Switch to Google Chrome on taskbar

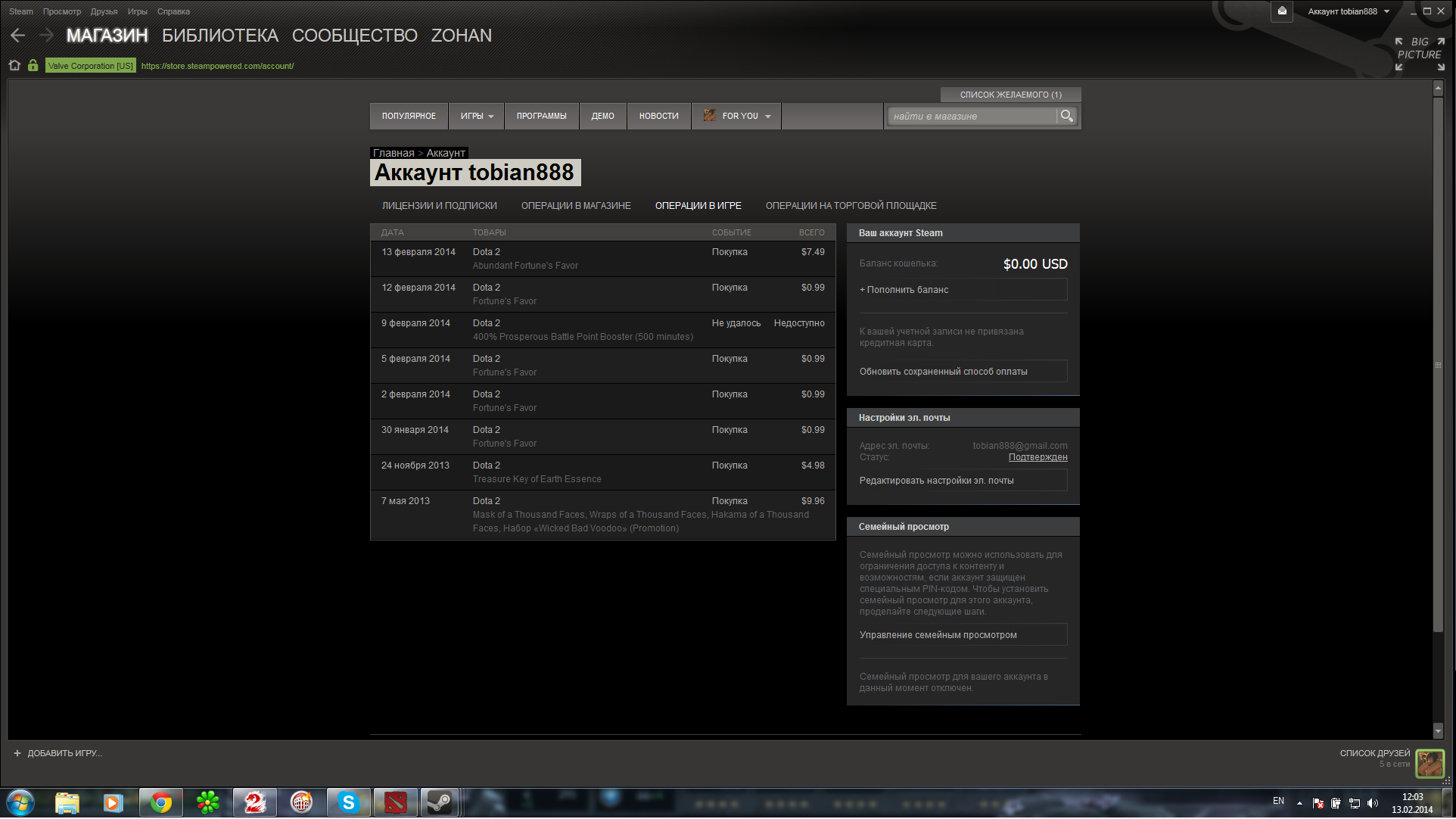tap(160, 803)
